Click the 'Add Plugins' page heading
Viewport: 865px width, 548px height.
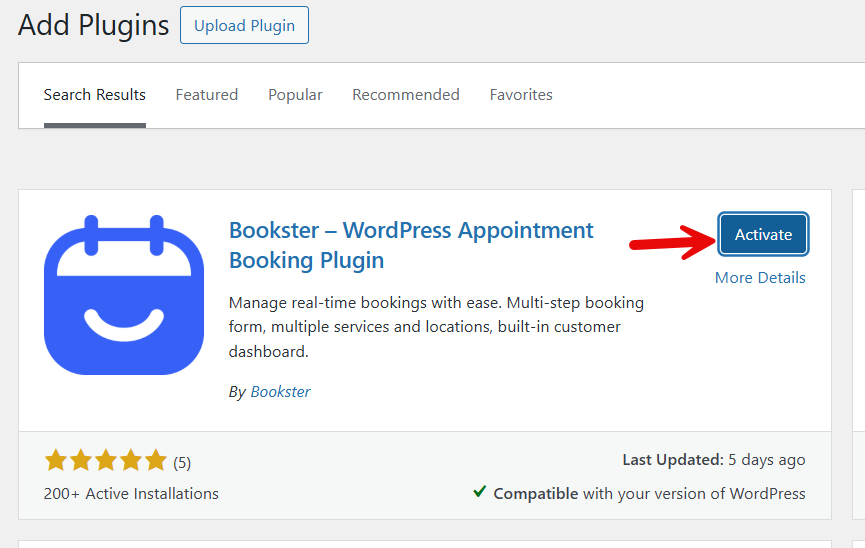(x=93, y=26)
